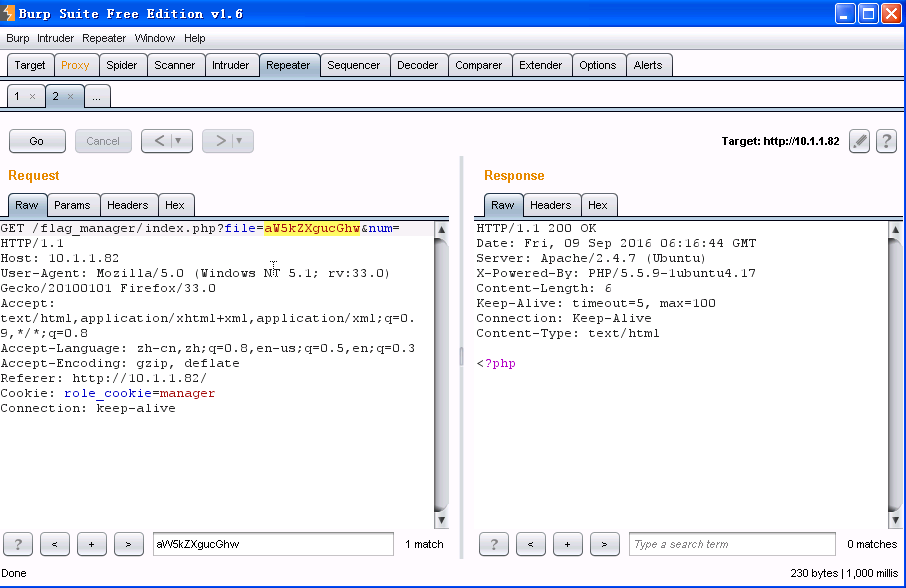Close Repeater tab 2

[70, 96]
